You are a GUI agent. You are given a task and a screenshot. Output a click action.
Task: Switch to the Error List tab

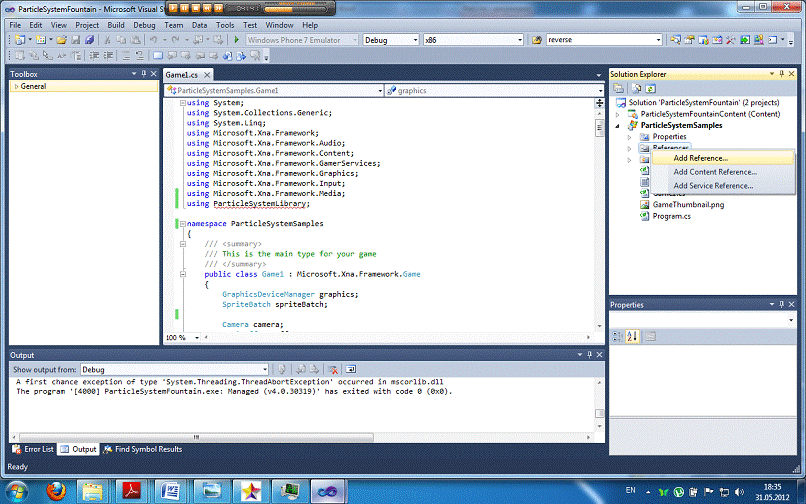pyautogui.click(x=33, y=449)
